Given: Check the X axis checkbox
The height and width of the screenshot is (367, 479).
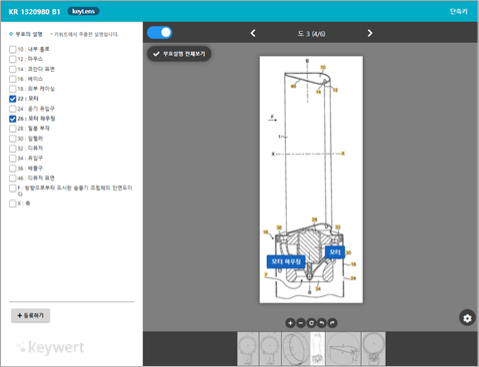Looking at the screenshot, I should (13, 203).
